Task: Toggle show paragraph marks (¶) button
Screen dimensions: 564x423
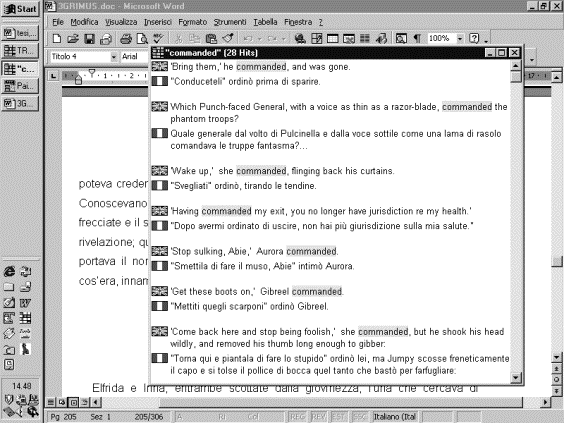Action: coord(417,38)
